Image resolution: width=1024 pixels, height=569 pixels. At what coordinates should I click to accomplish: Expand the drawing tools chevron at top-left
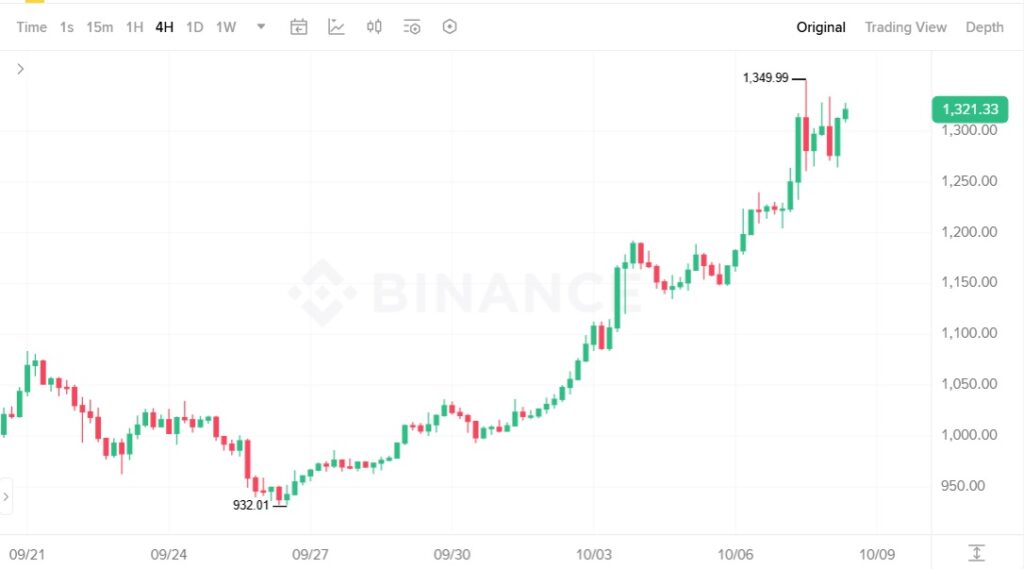(x=20, y=69)
